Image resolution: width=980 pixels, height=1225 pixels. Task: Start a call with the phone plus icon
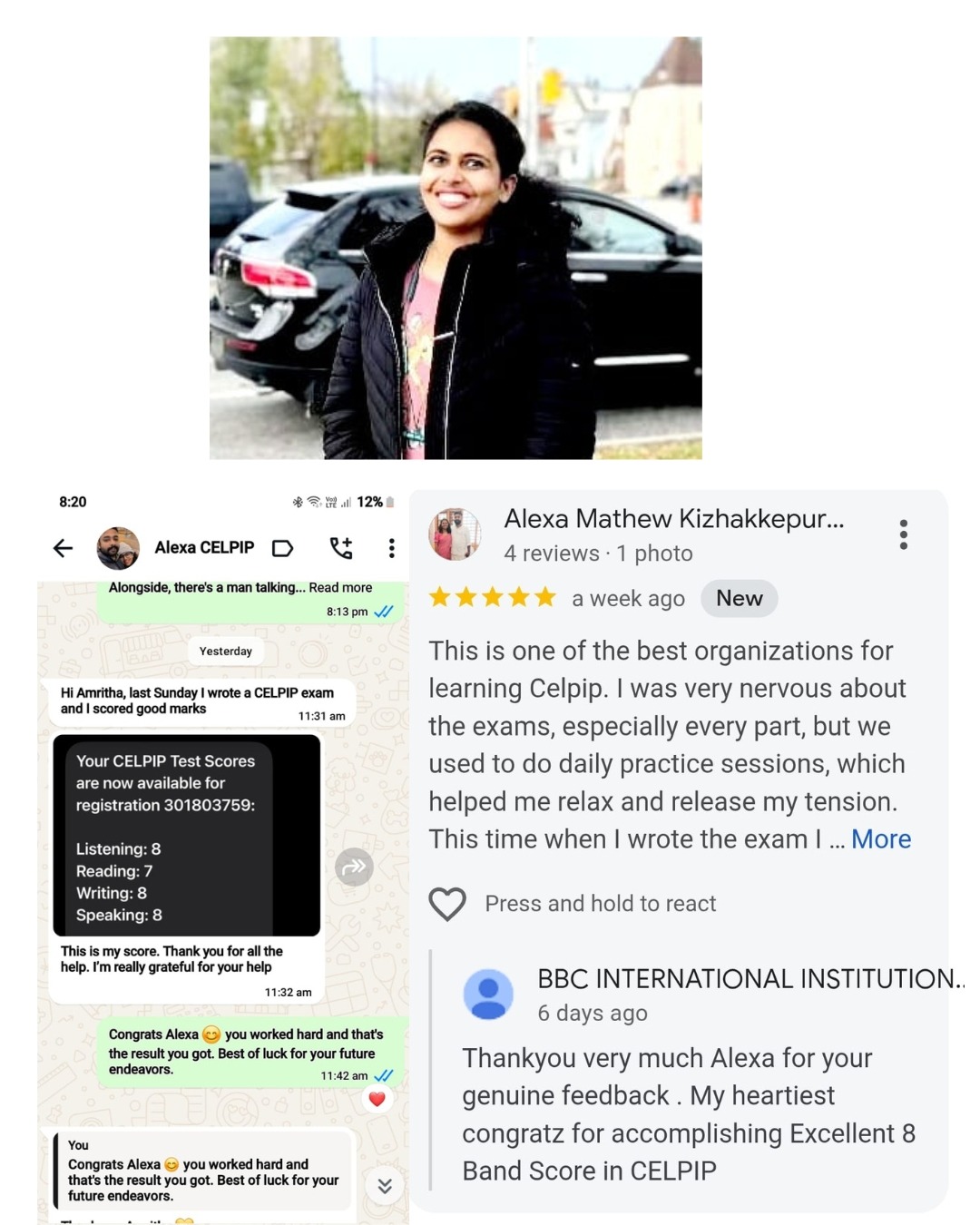tap(341, 548)
